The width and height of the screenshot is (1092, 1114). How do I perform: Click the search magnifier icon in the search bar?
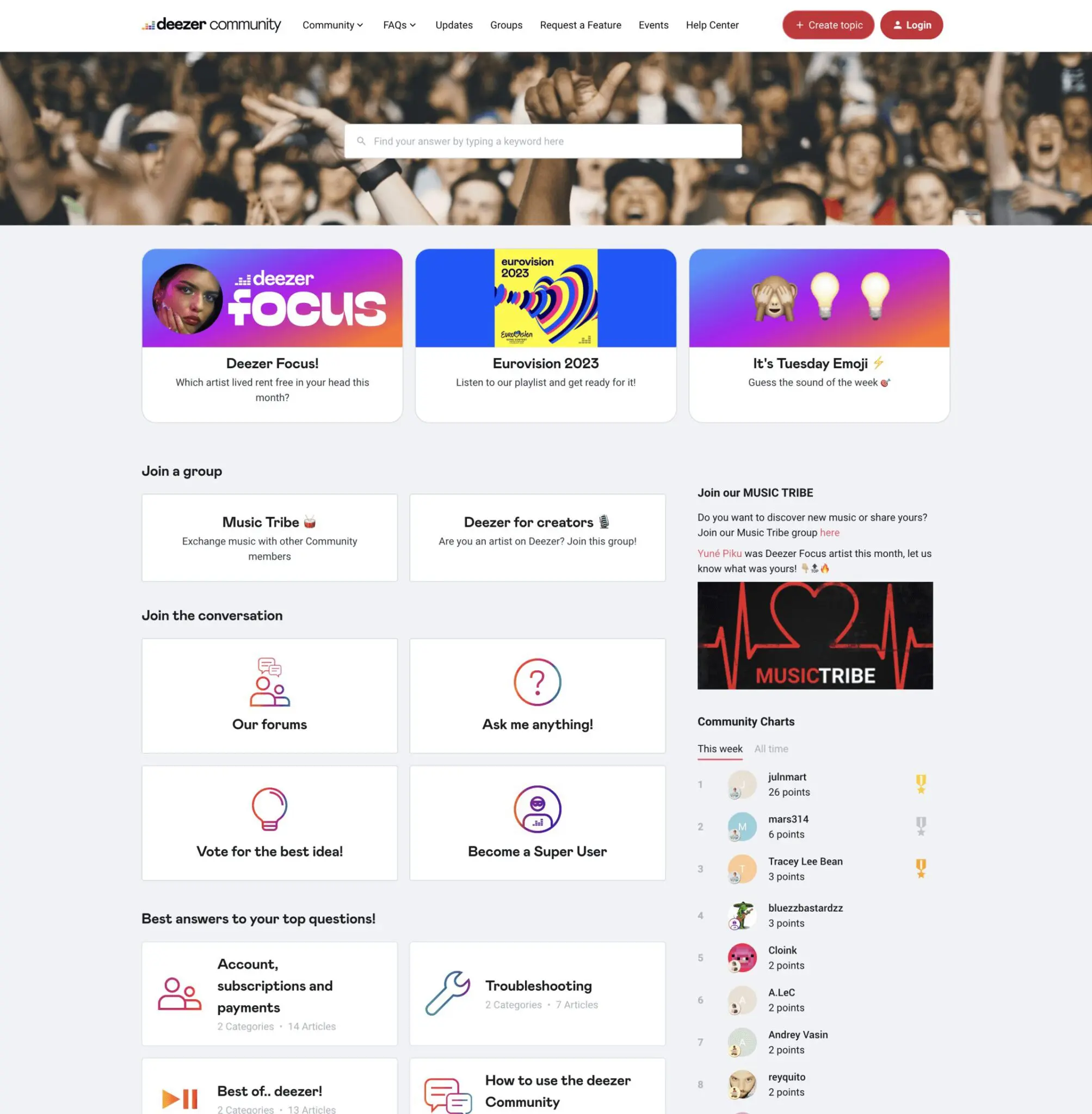361,141
